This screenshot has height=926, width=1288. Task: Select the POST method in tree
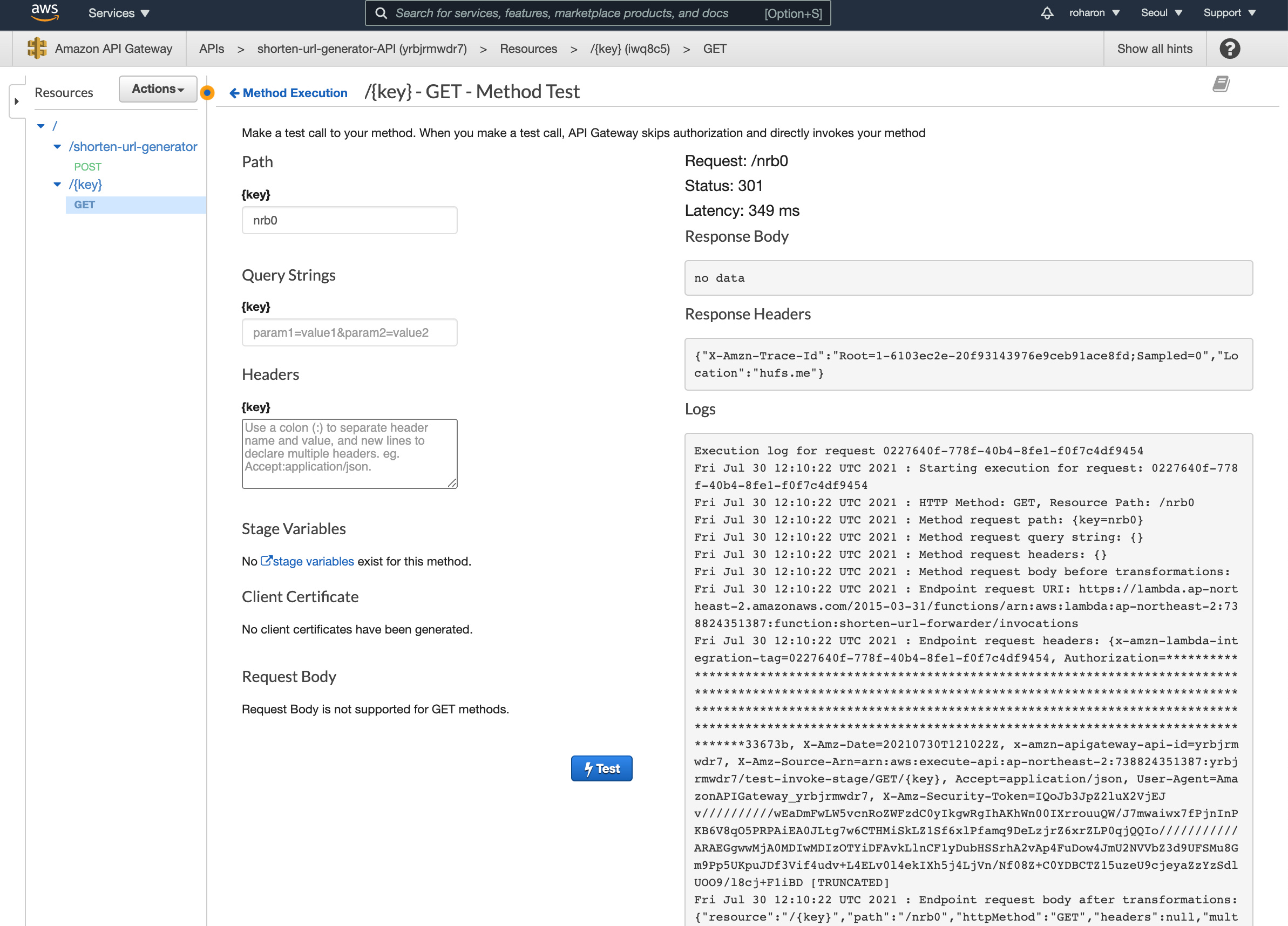point(87,167)
